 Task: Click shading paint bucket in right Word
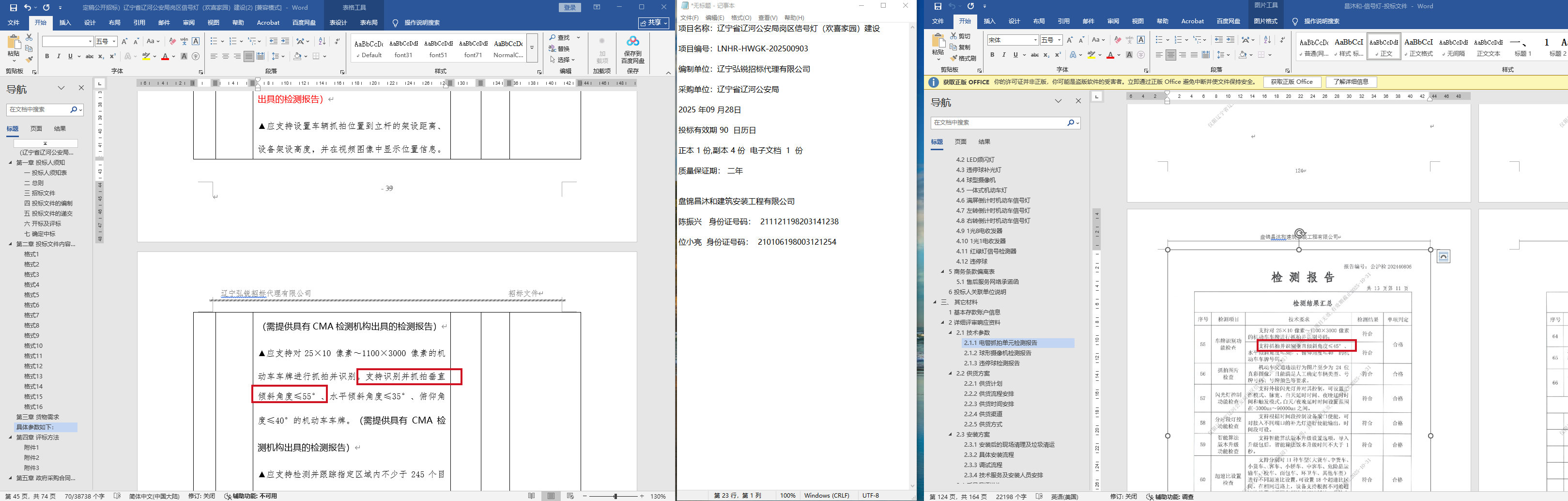[x=1243, y=55]
